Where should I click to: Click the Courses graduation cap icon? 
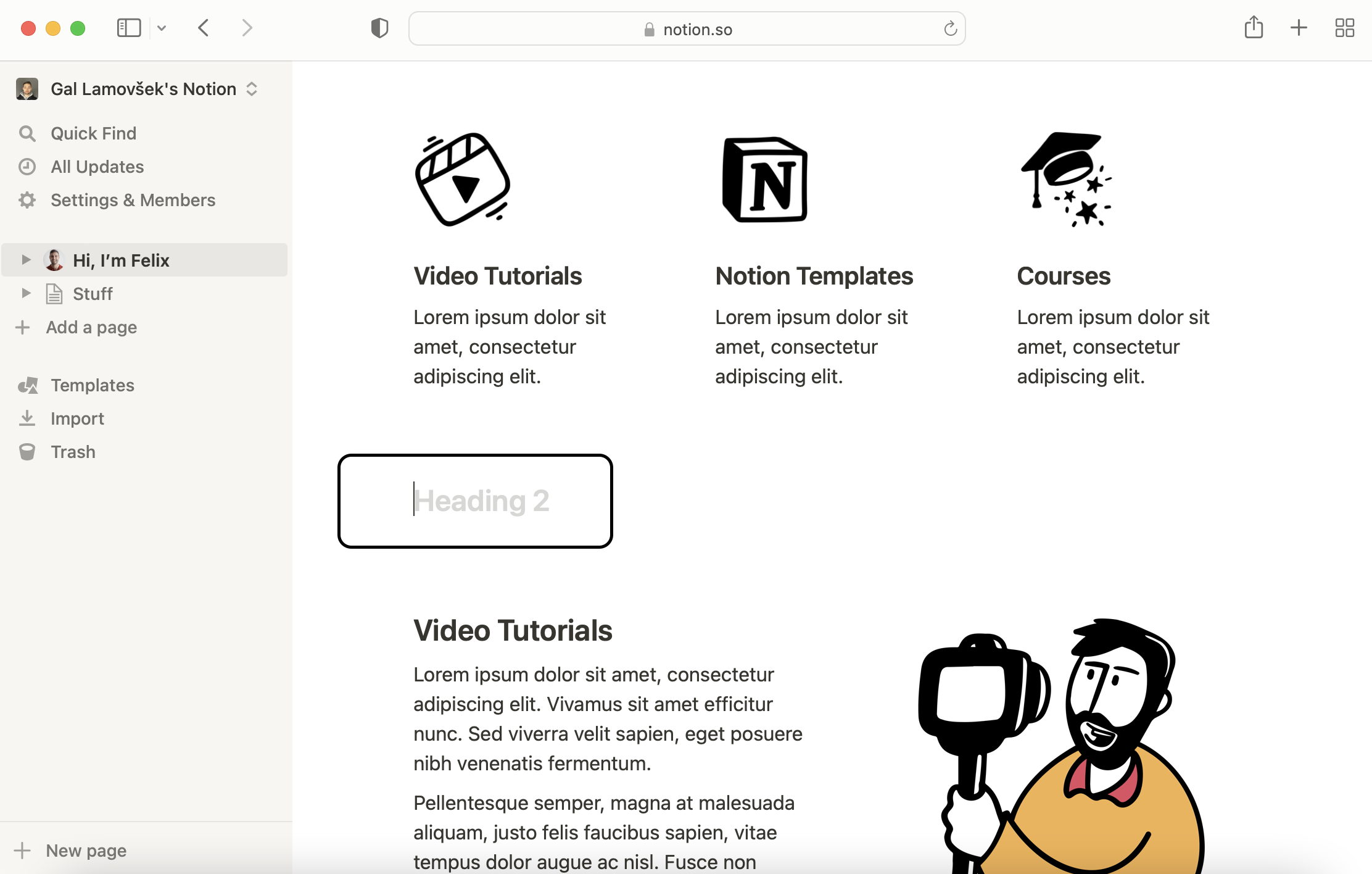[x=1067, y=180]
